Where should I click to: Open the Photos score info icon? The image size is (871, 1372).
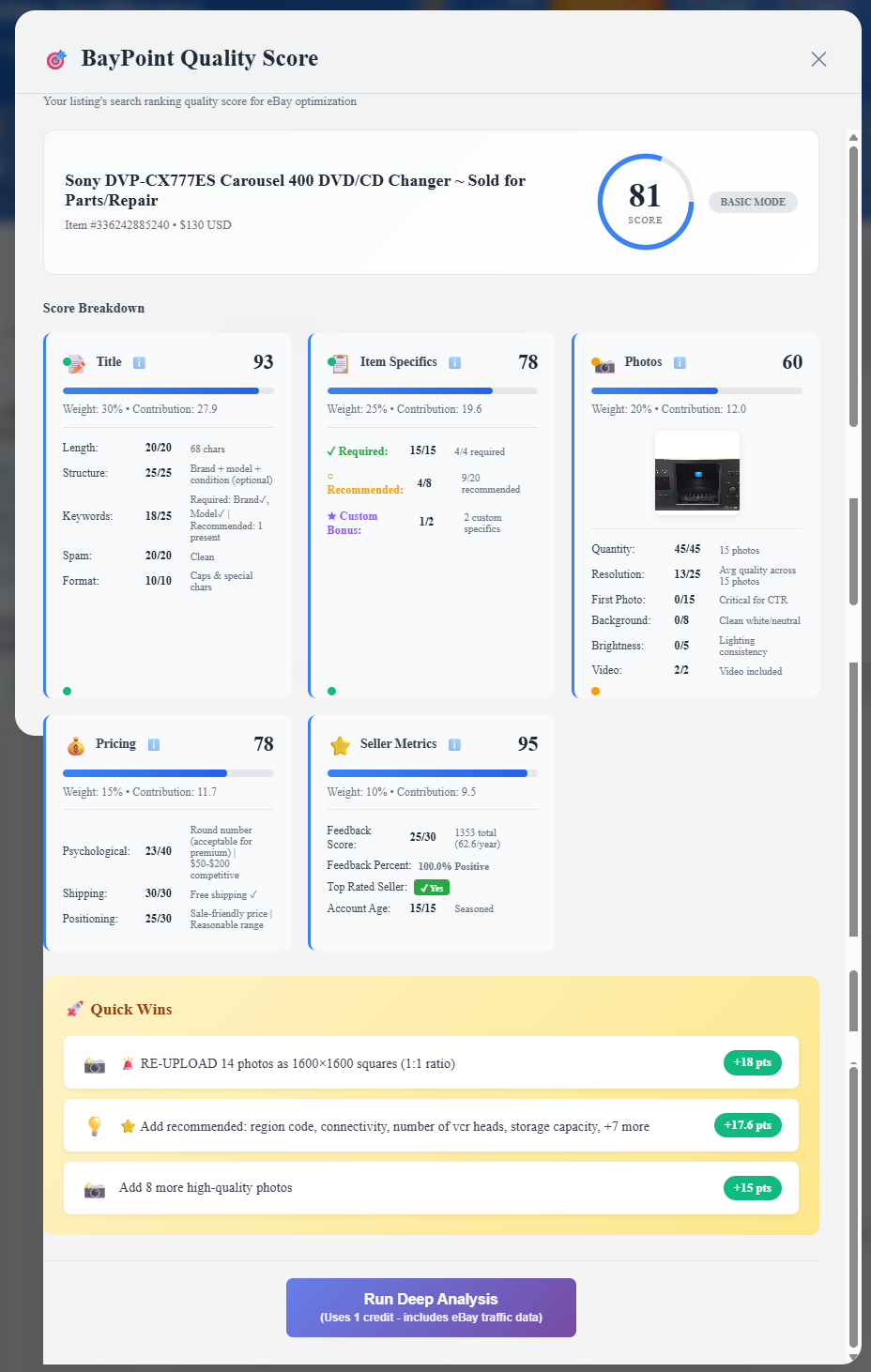(x=680, y=362)
